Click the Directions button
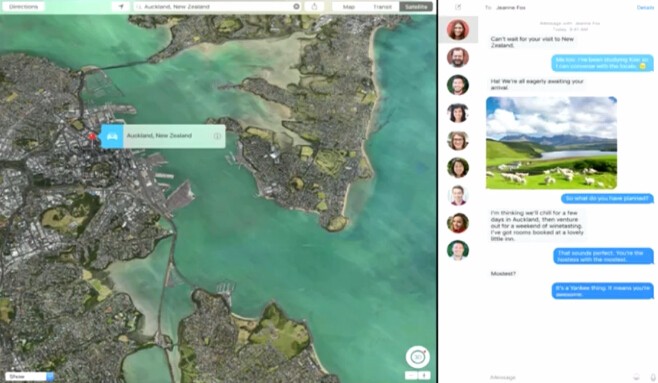 click(x=24, y=7)
